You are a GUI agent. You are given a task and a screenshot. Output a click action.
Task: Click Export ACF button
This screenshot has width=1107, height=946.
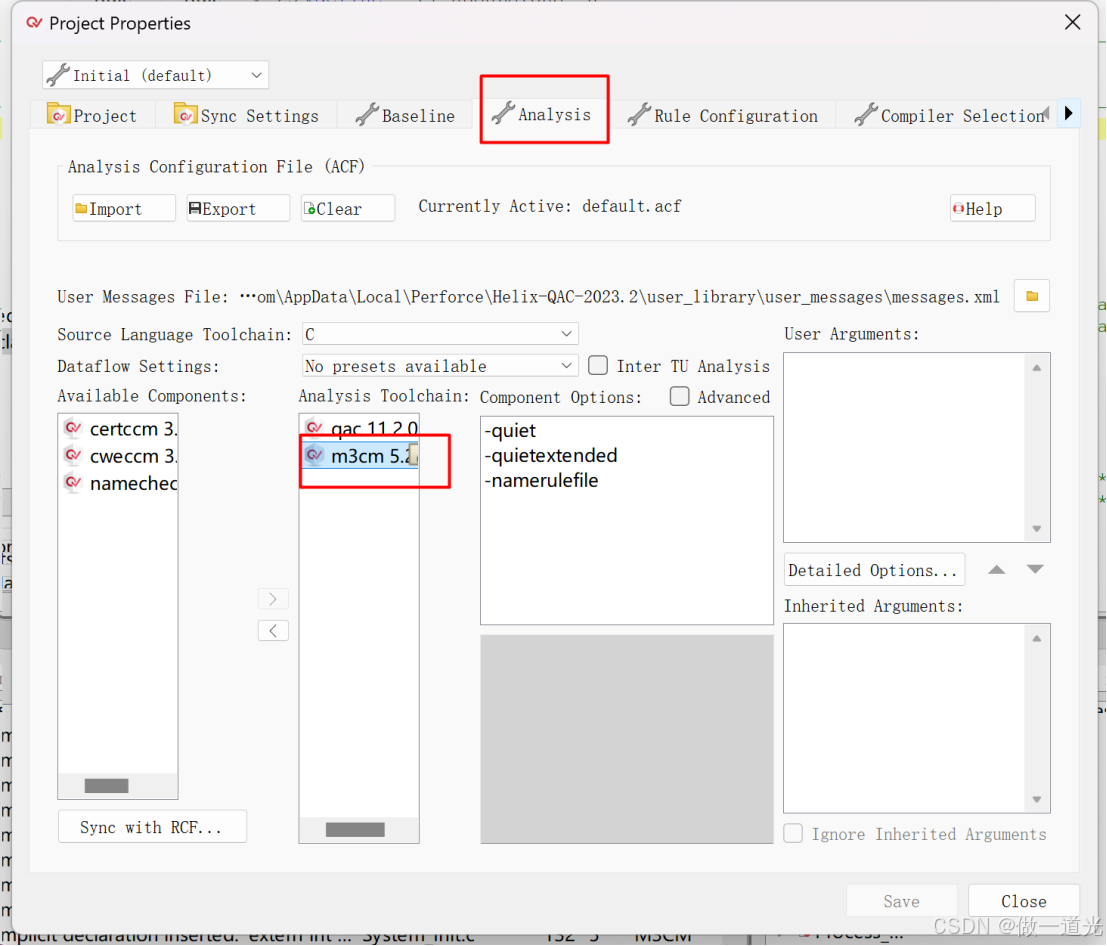(238, 208)
